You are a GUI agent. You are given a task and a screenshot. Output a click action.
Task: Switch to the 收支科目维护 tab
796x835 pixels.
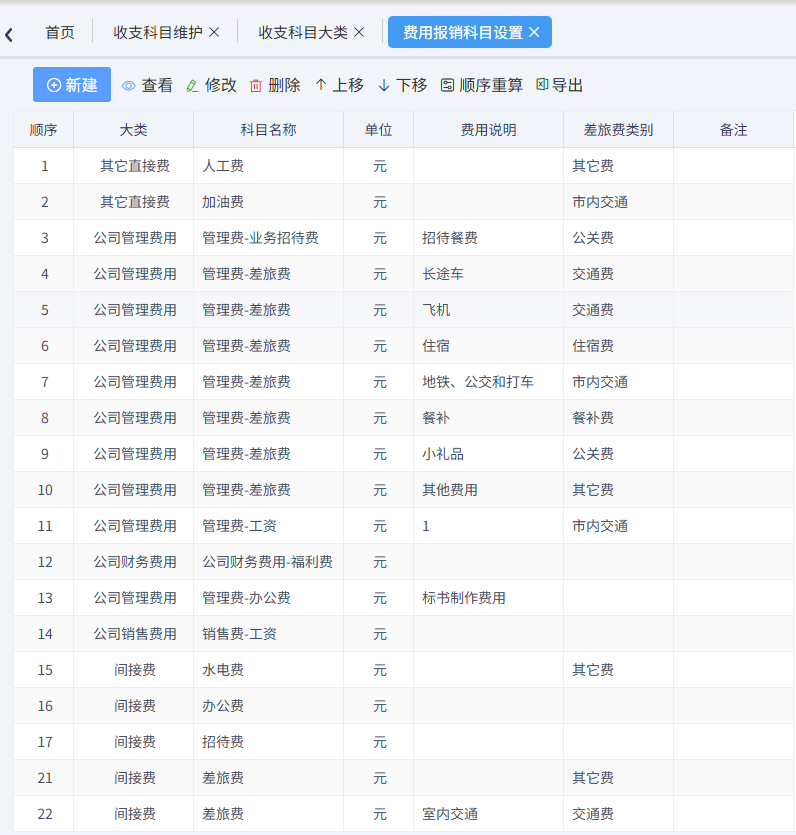pyautogui.click(x=158, y=32)
